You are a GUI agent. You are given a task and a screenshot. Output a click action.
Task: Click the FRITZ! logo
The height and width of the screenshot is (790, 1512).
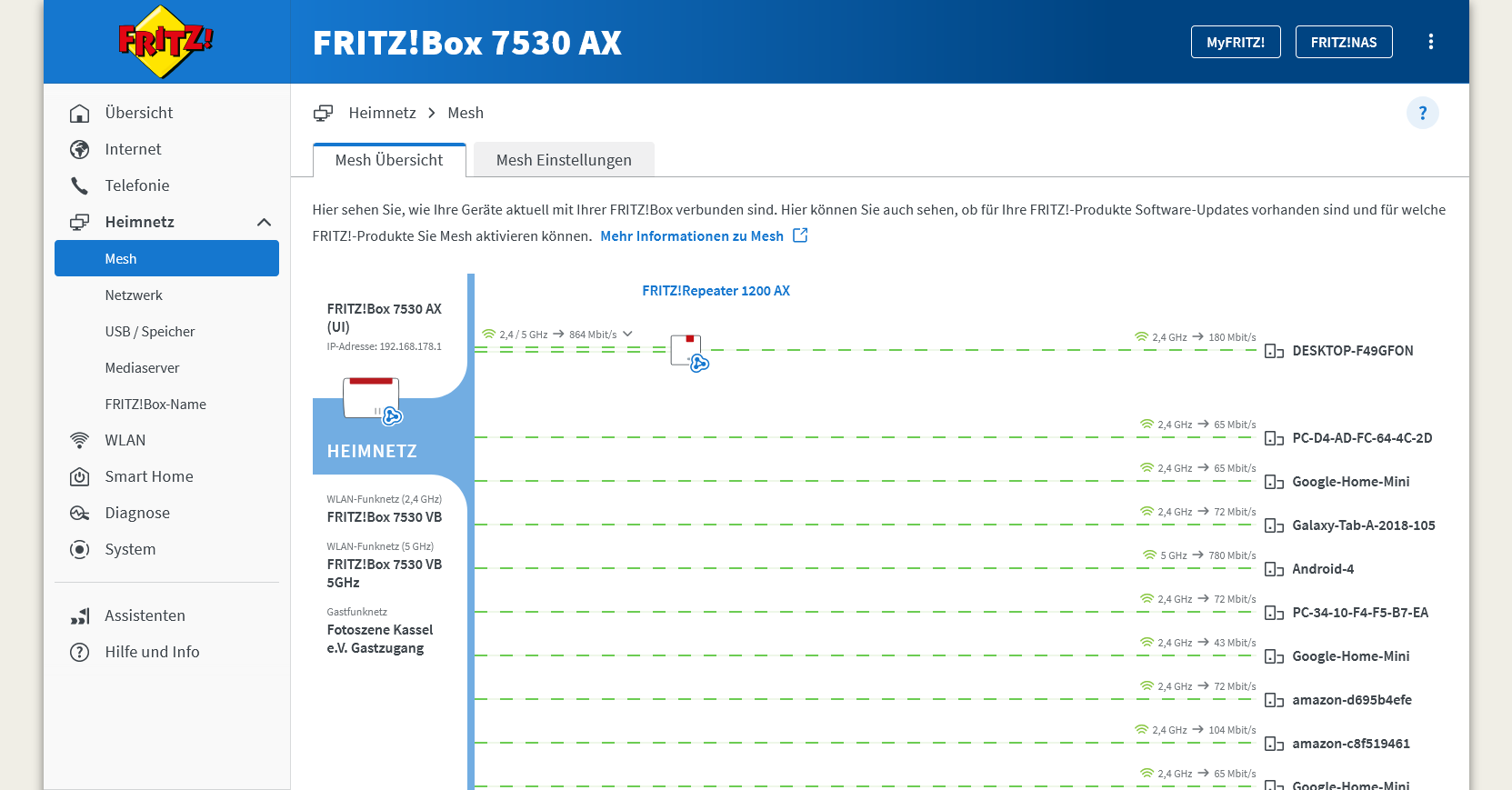pos(165,41)
